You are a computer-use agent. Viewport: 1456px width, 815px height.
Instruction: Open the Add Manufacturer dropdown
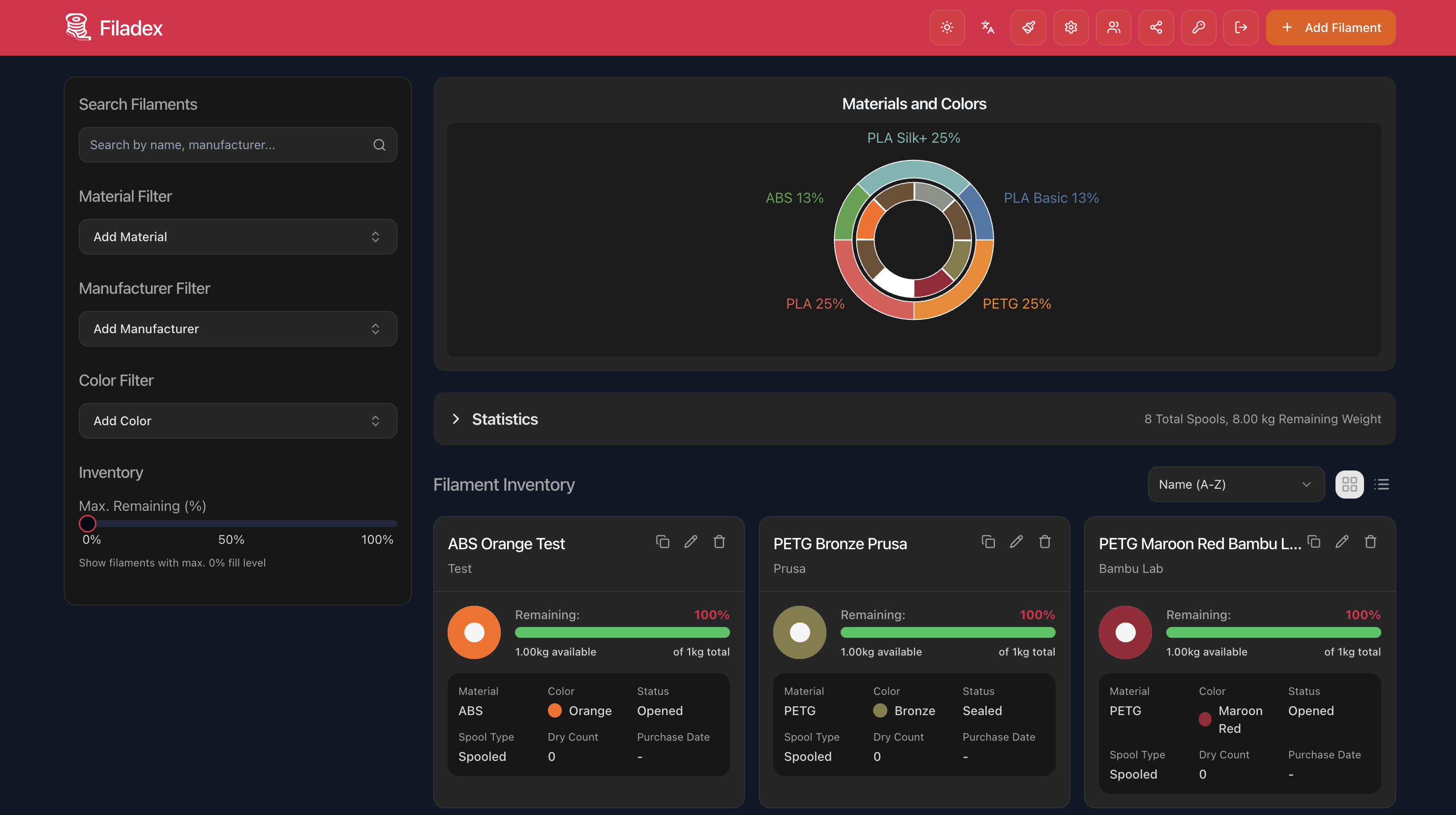tap(238, 329)
